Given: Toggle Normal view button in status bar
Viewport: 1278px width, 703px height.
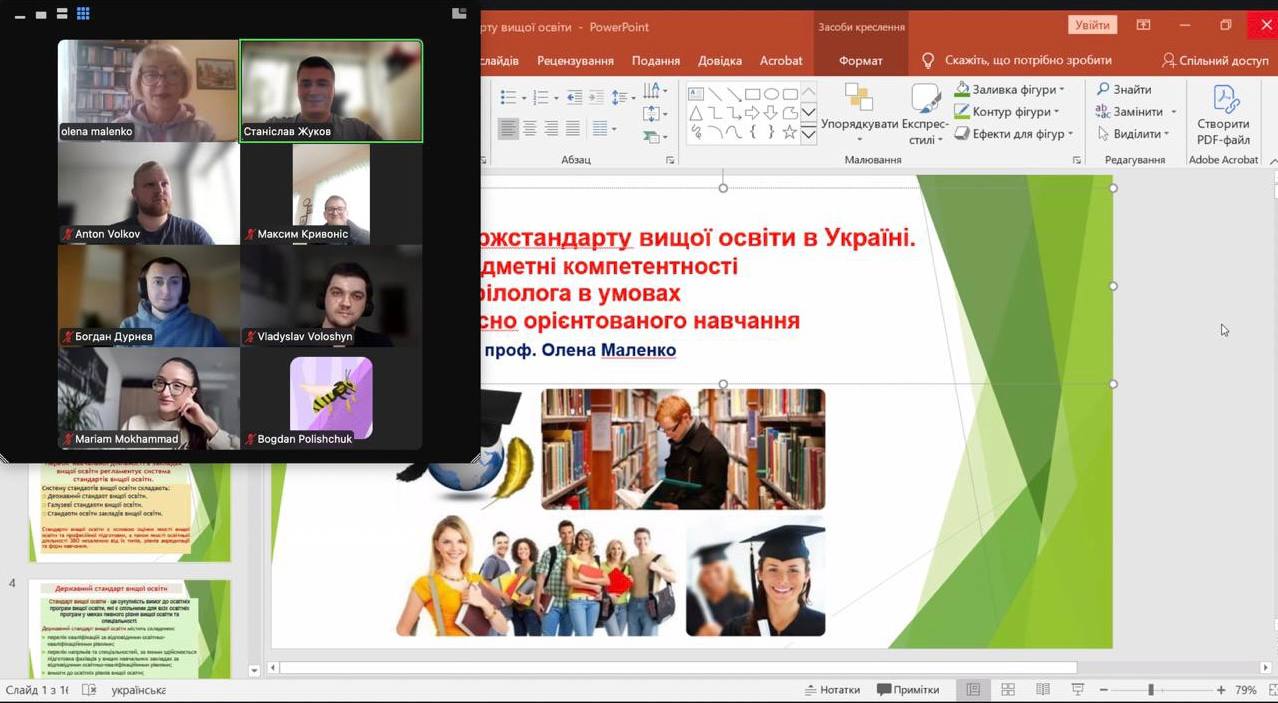Looking at the screenshot, I should click(x=973, y=690).
